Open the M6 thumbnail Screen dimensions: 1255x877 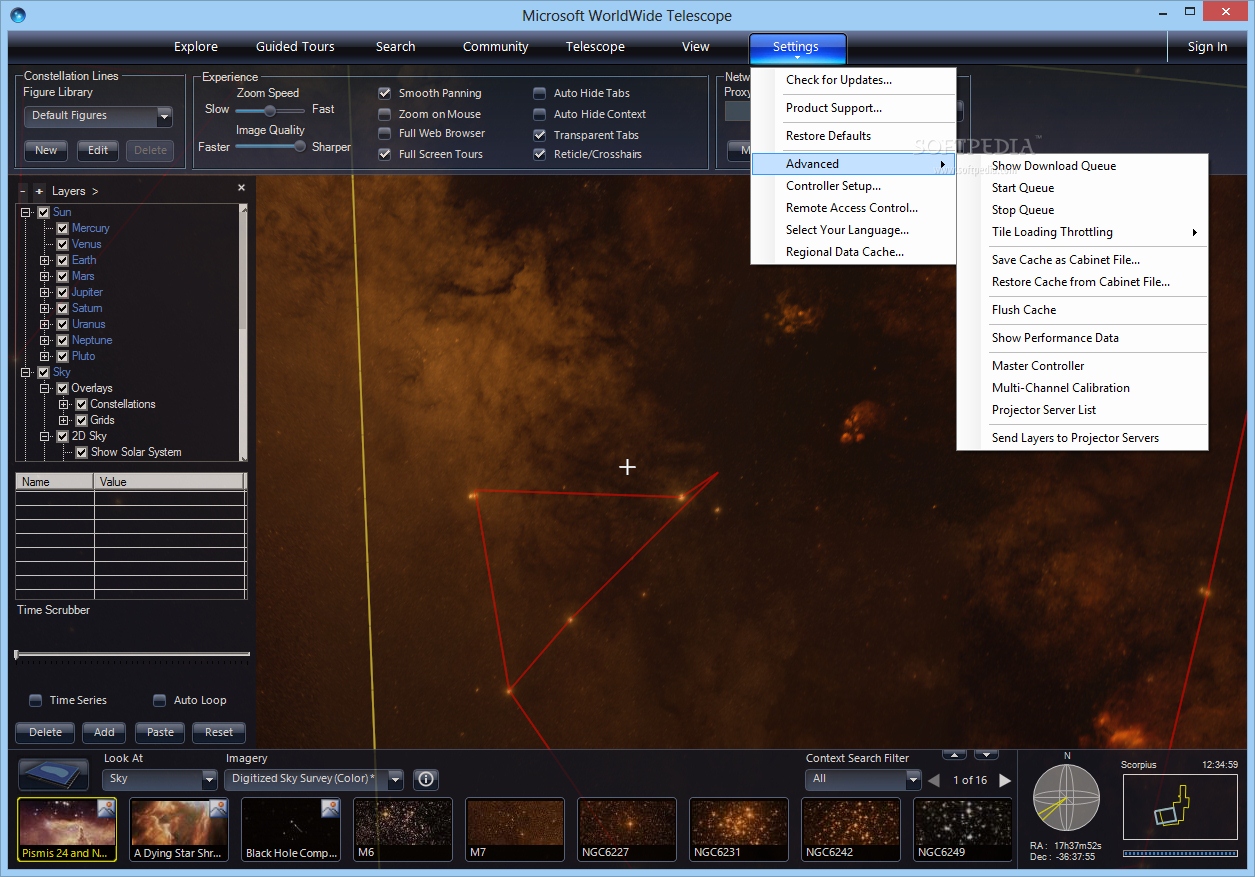point(403,829)
